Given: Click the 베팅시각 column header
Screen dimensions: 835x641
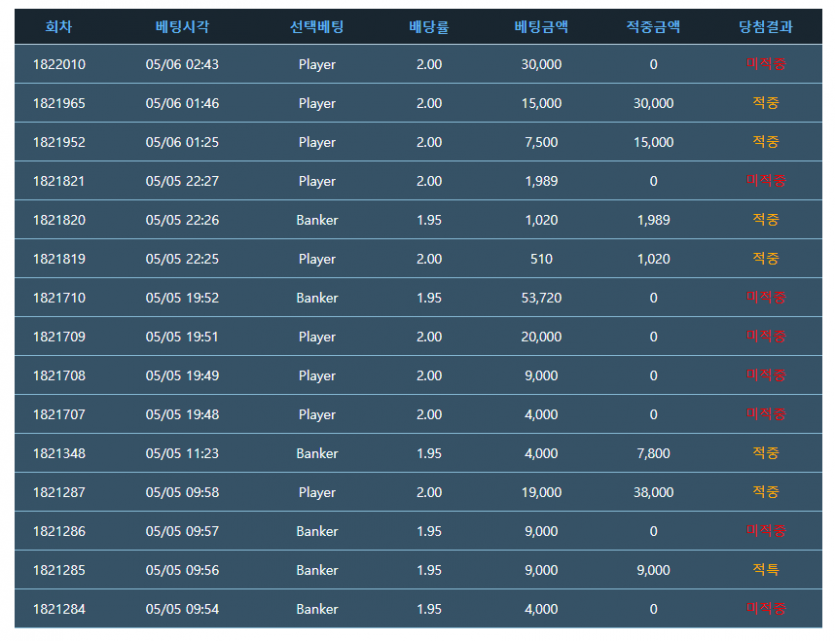Looking at the screenshot, I should [182, 27].
